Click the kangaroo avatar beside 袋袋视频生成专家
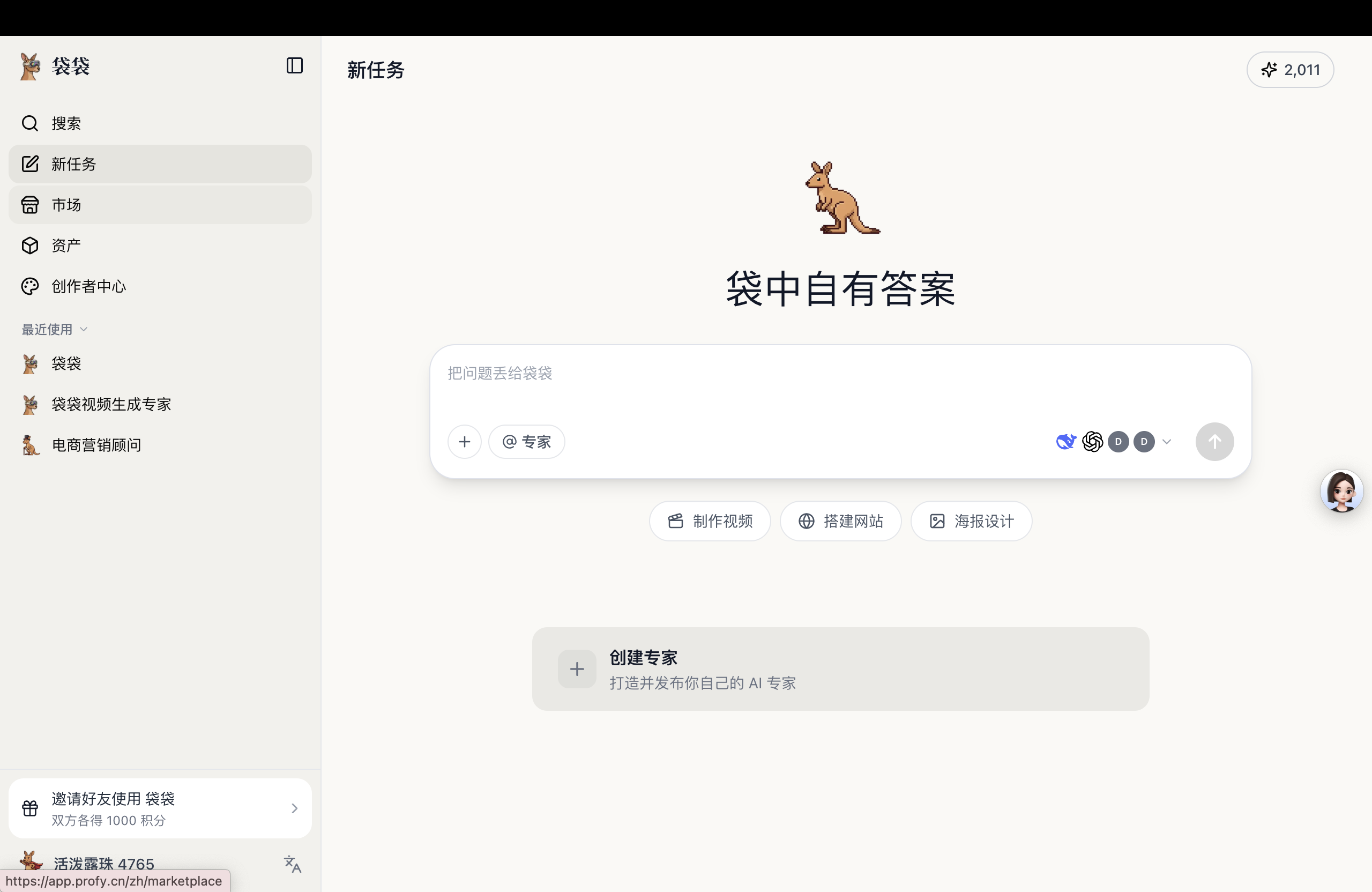 click(x=30, y=405)
